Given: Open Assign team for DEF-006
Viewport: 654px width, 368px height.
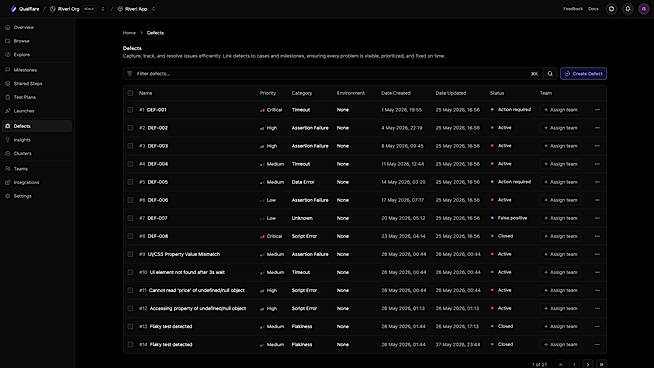Looking at the screenshot, I should (x=561, y=200).
